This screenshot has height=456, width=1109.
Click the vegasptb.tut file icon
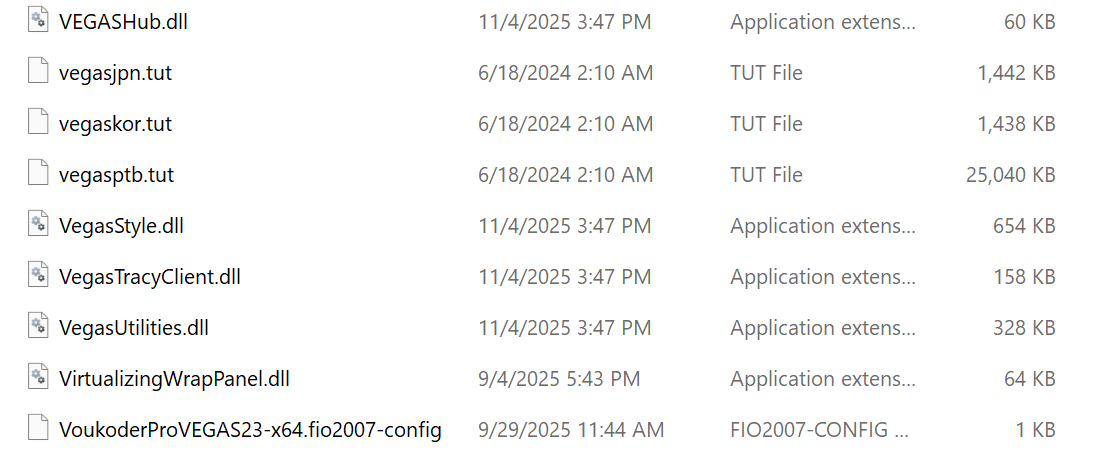pyautogui.click(x=38, y=174)
